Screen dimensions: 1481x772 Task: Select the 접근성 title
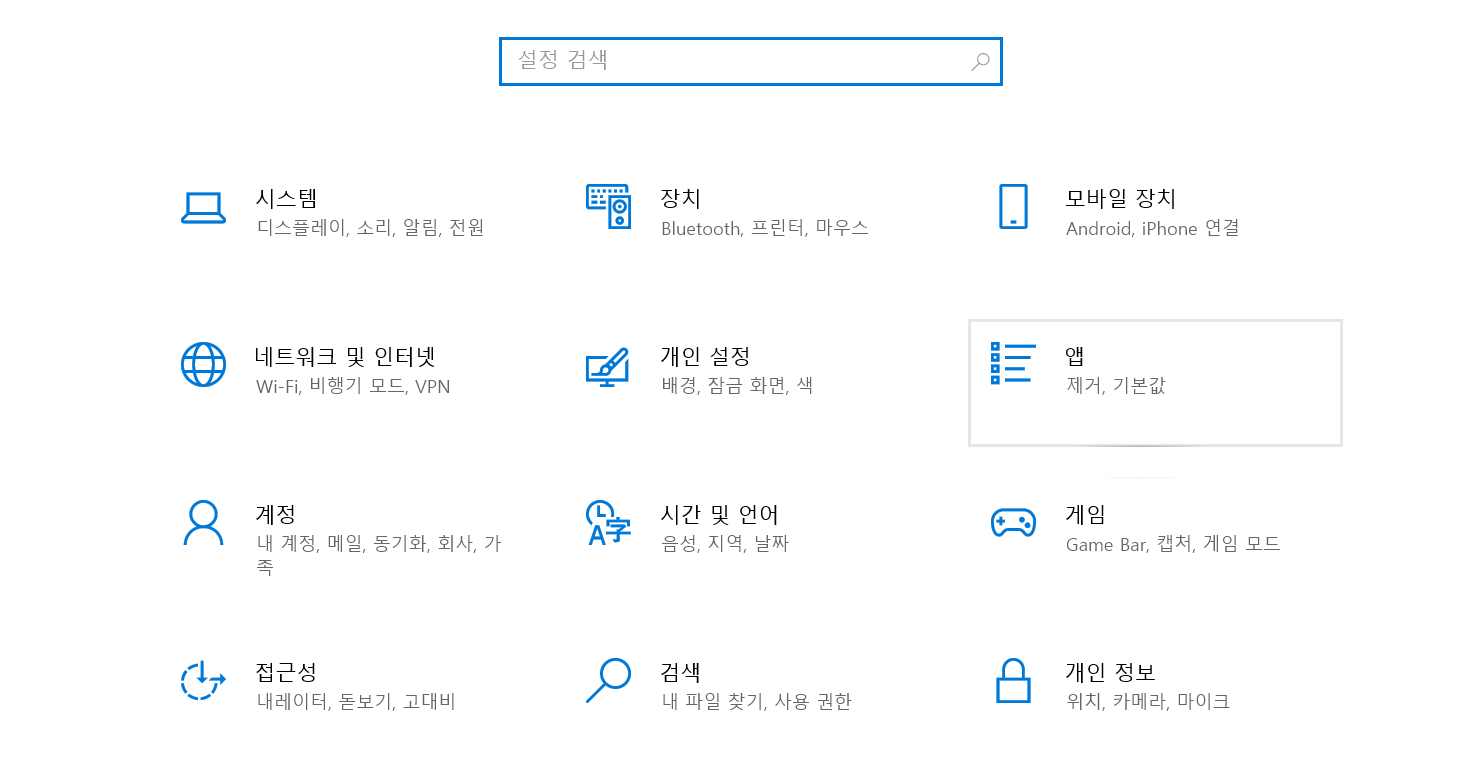(287, 672)
